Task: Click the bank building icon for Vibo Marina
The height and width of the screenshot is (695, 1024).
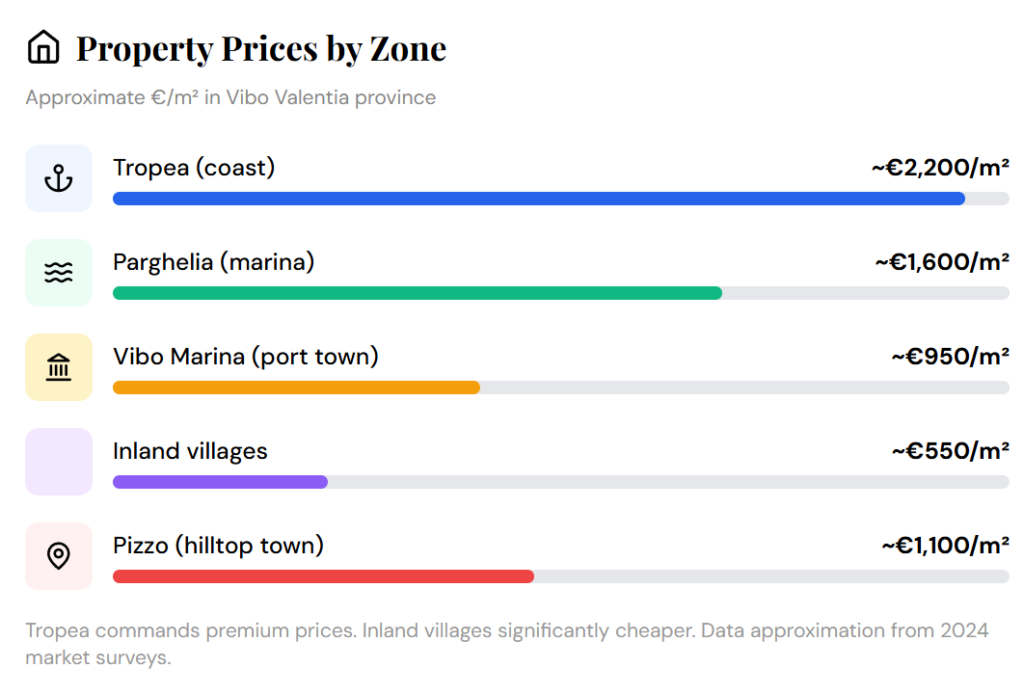Action: (x=59, y=367)
